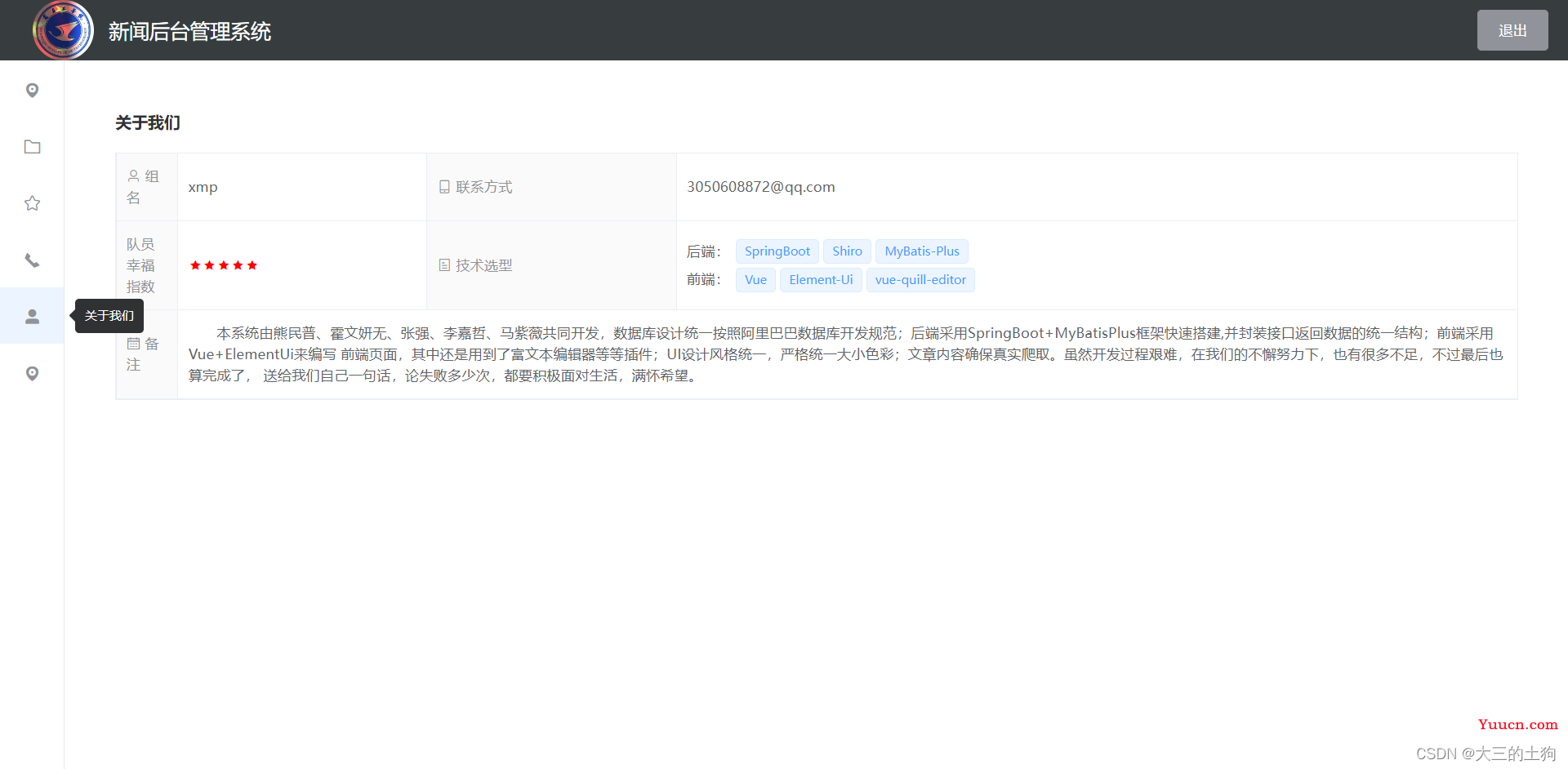Screen dimensions: 1568x769
Task: Click the user icon beside 组名 label
Action: click(133, 176)
